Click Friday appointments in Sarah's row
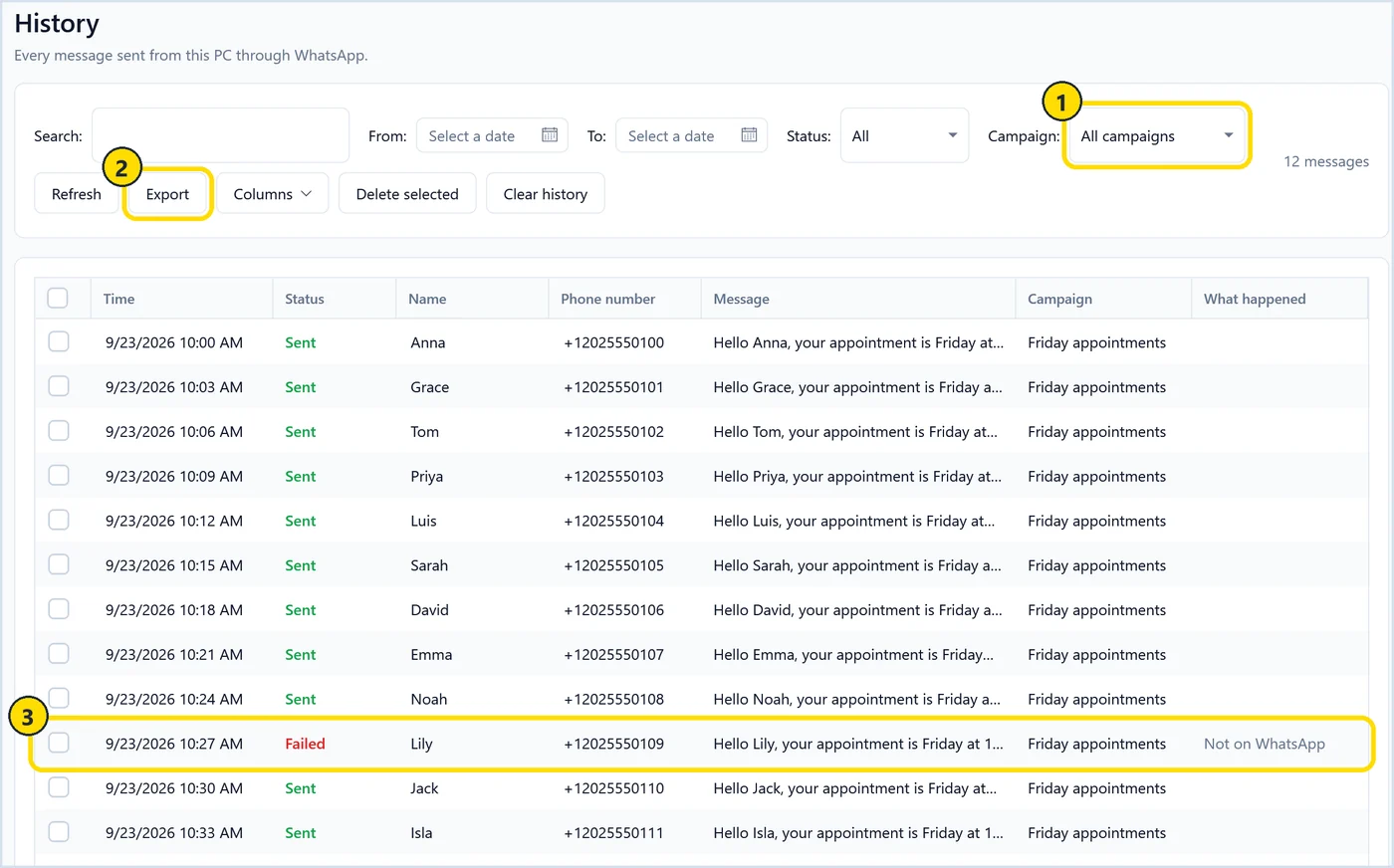 [1097, 565]
